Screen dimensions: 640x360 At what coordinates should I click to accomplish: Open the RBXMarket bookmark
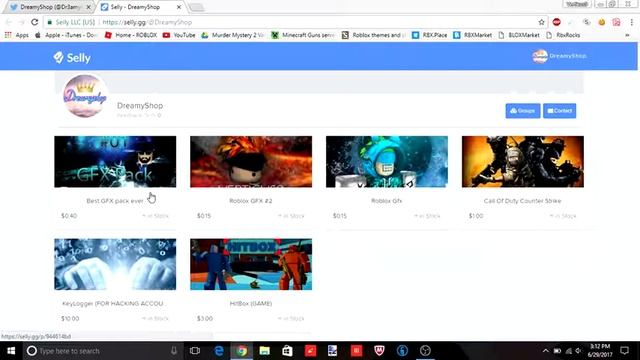tap(473, 35)
